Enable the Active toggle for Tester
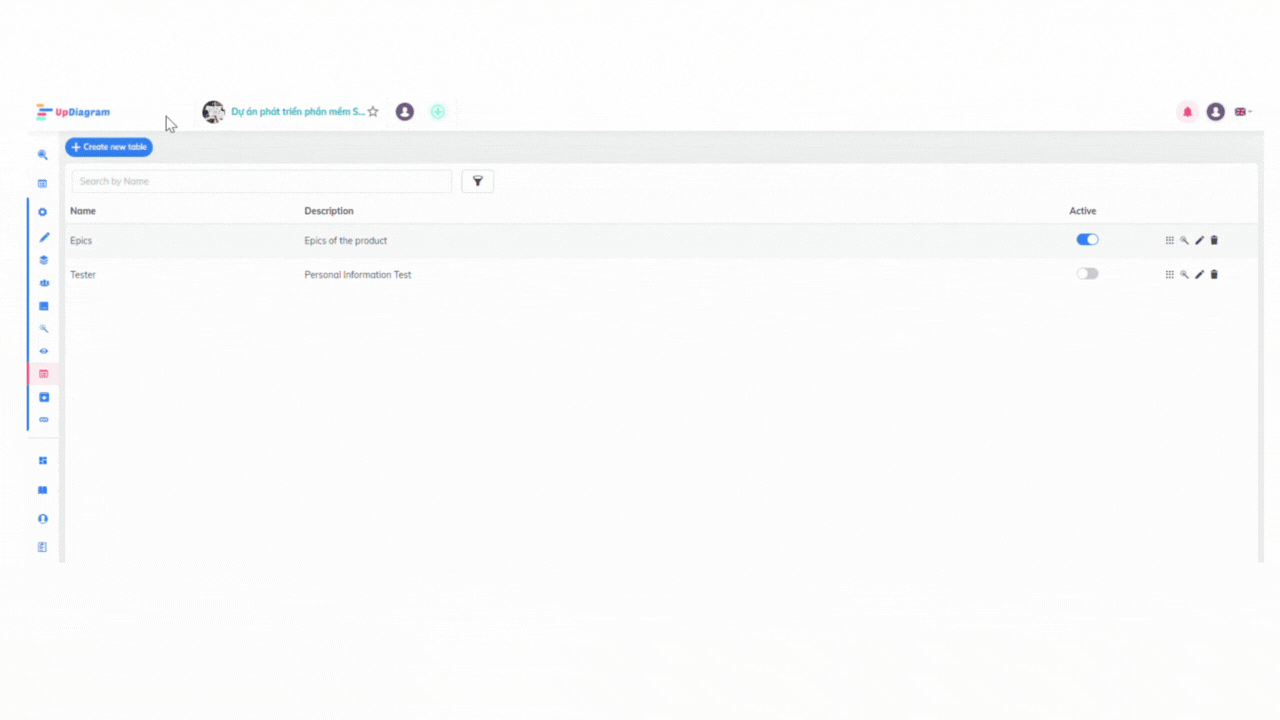Screen dimensions: 1280x720 [1087, 274]
